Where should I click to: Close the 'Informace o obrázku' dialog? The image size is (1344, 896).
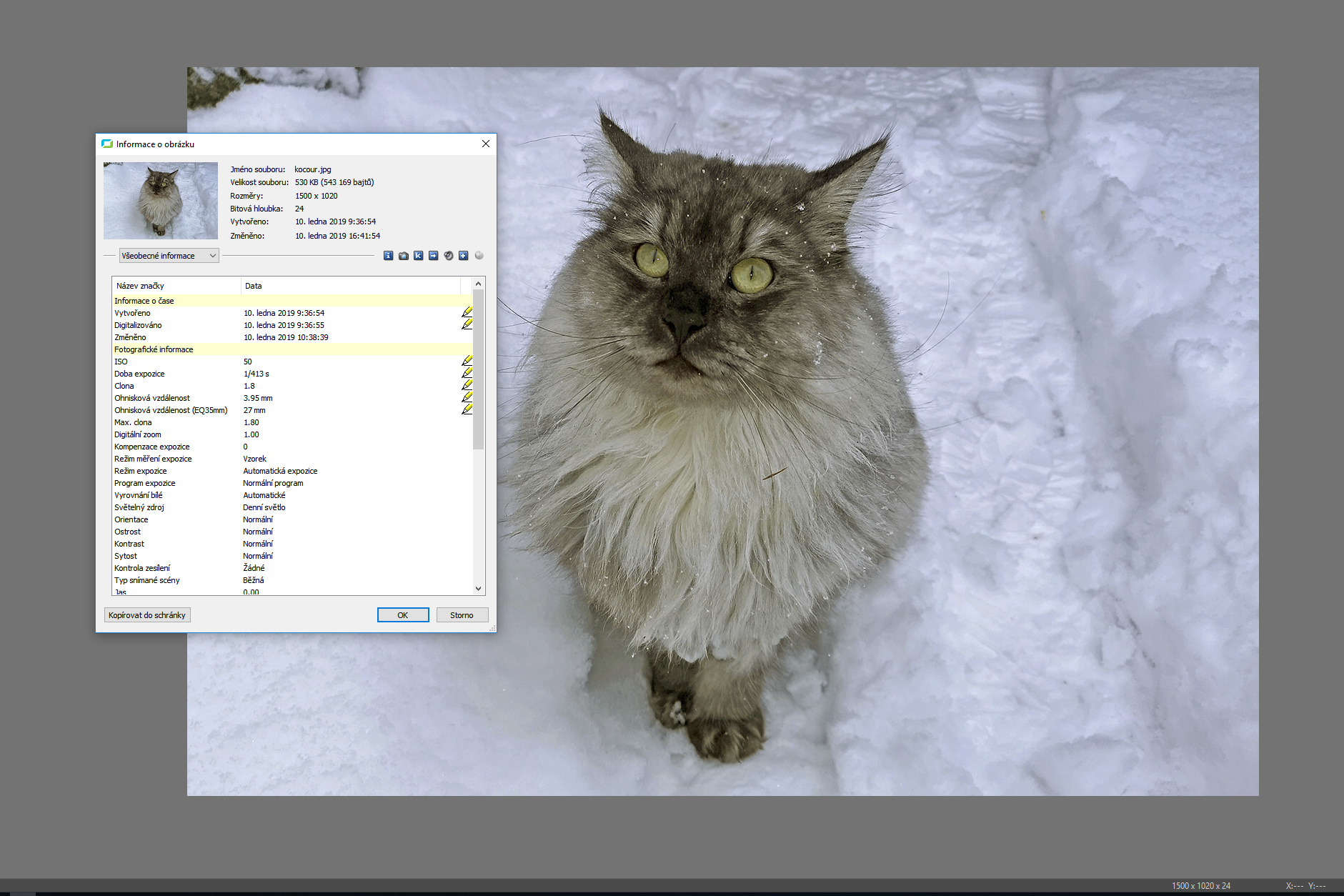[x=486, y=144]
